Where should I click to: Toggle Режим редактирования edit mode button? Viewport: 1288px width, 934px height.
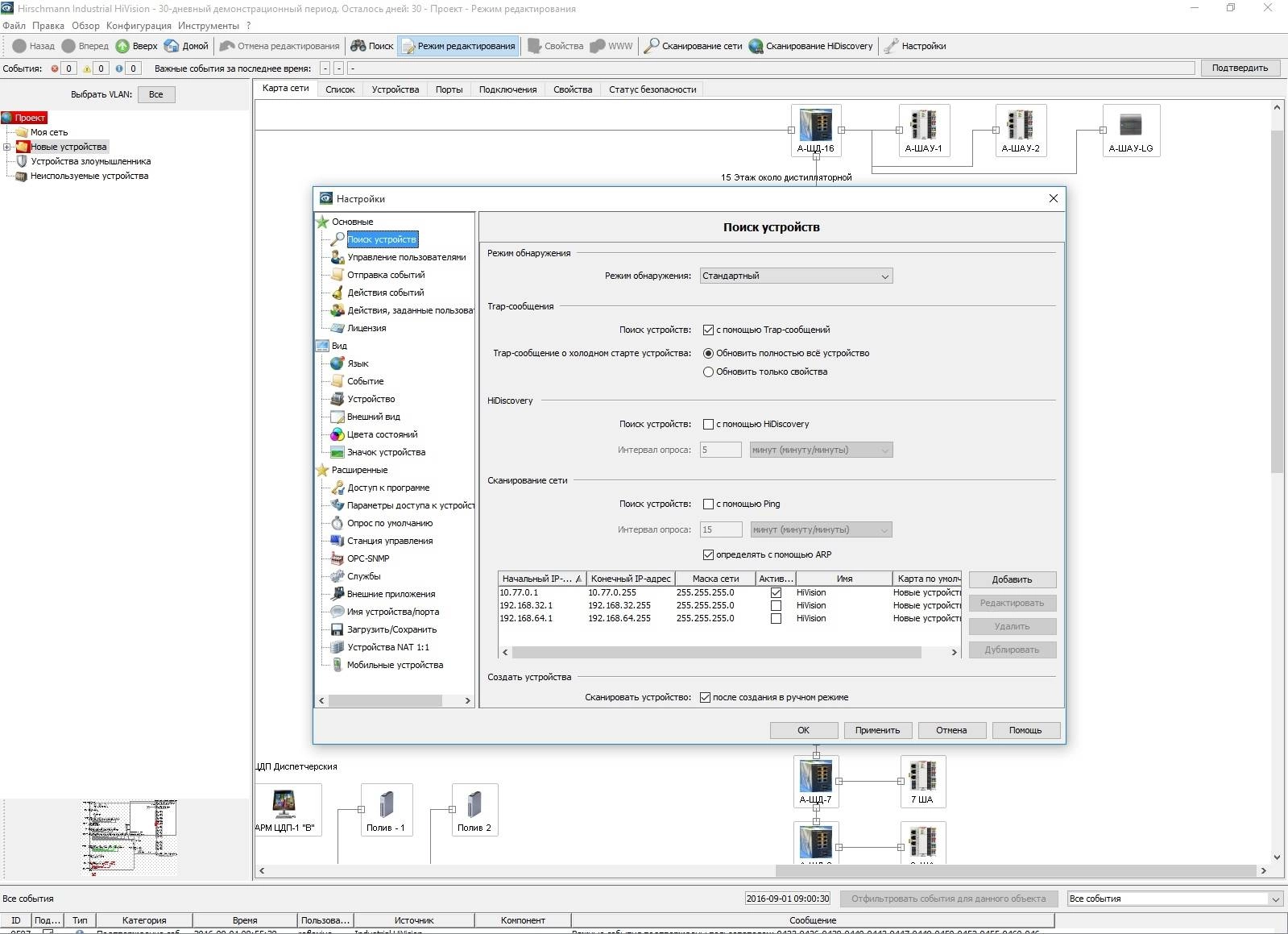pos(458,46)
